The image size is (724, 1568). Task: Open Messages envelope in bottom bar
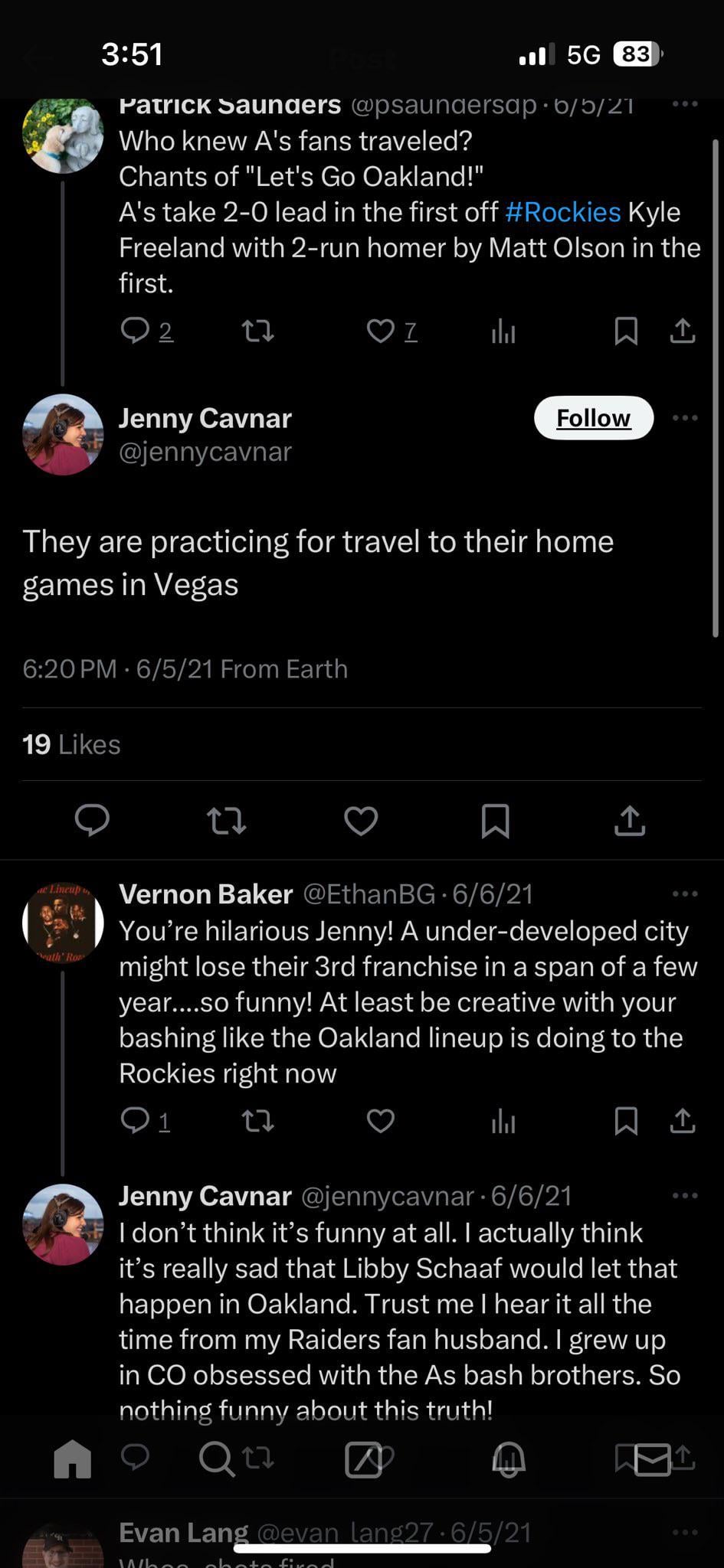(652, 1460)
